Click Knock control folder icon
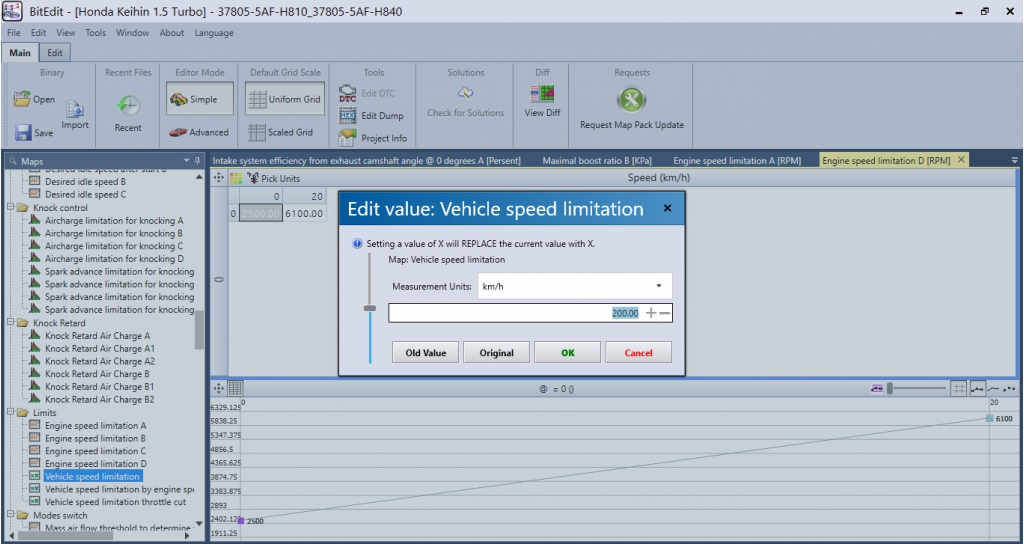 (23, 208)
